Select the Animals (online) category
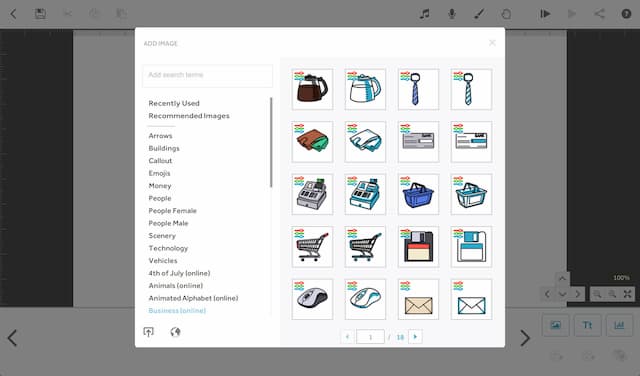 176,286
